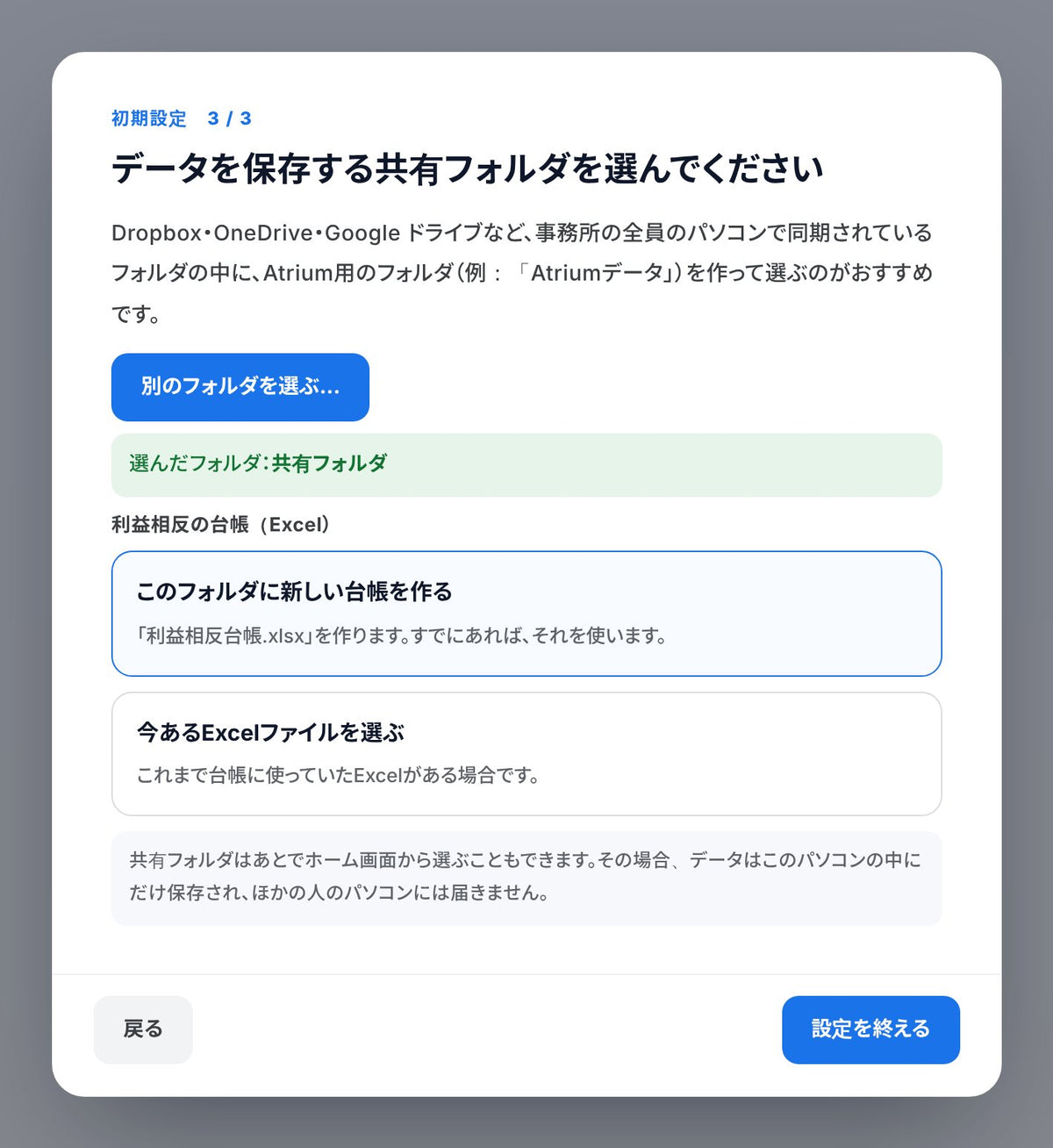The height and width of the screenshot is (1148, 1053).
Task: Click the green 選んだフォルダ banner
Action: click(526, 464)
